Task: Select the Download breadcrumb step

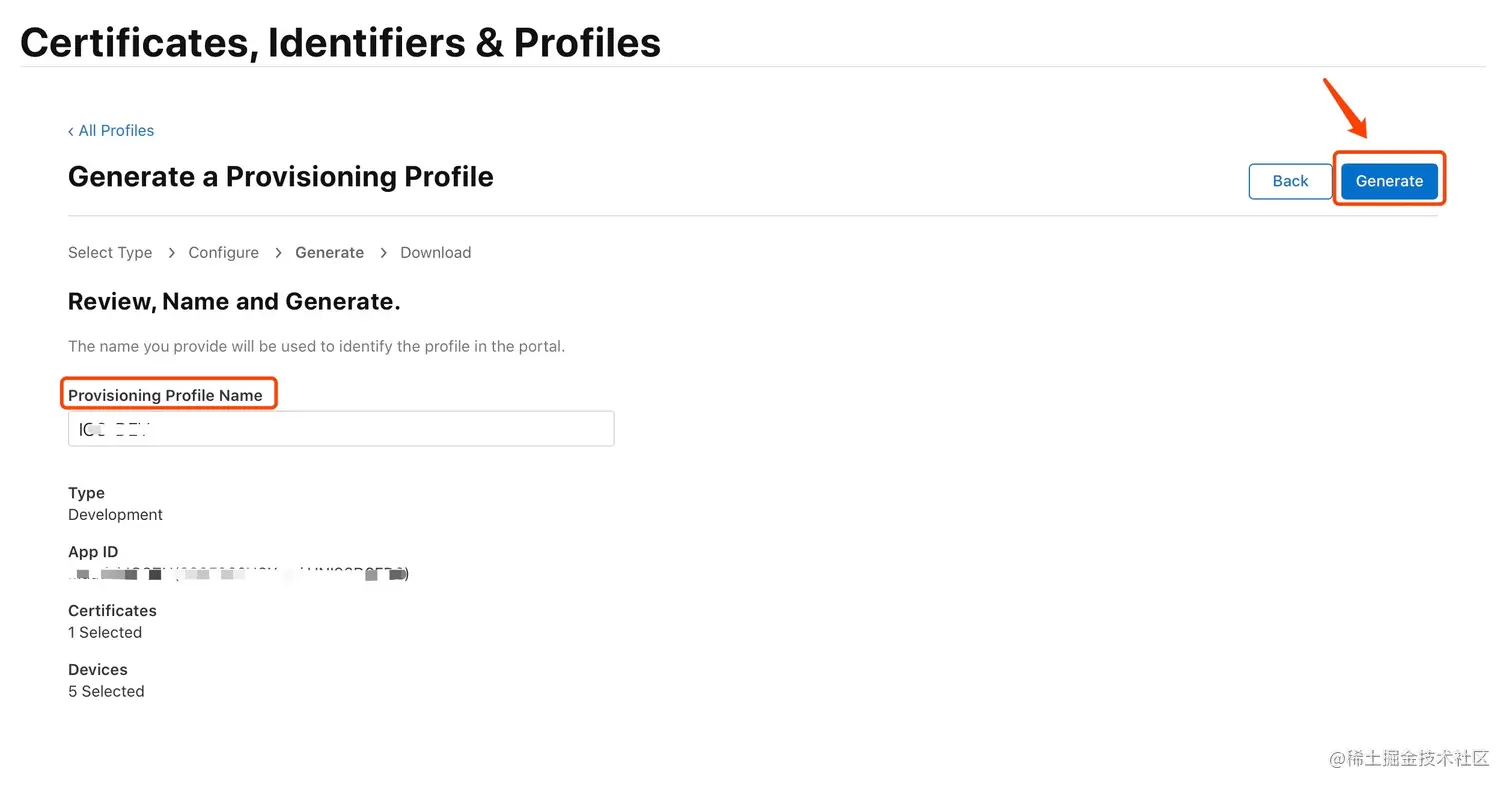Action: click(x=435, y=252)
